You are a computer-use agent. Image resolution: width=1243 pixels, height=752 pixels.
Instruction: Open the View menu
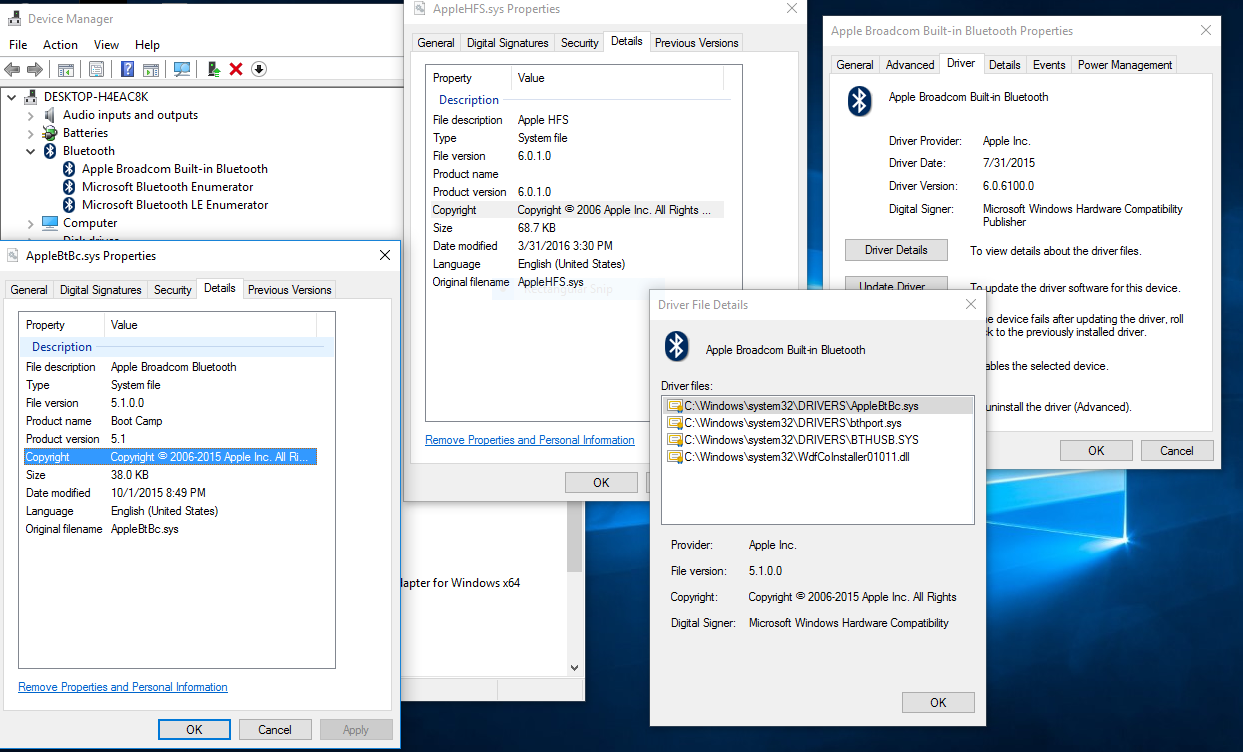(x=106, y=45)
